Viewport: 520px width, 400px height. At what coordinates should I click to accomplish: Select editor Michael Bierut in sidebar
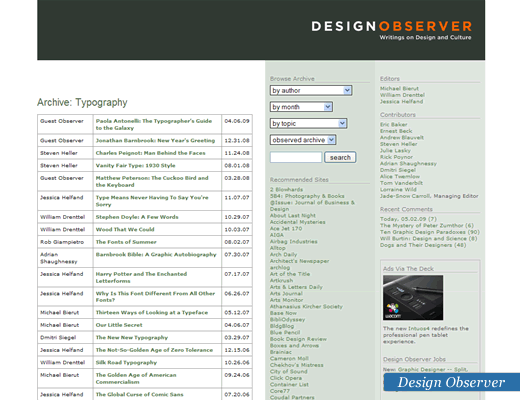click(399, 88)
